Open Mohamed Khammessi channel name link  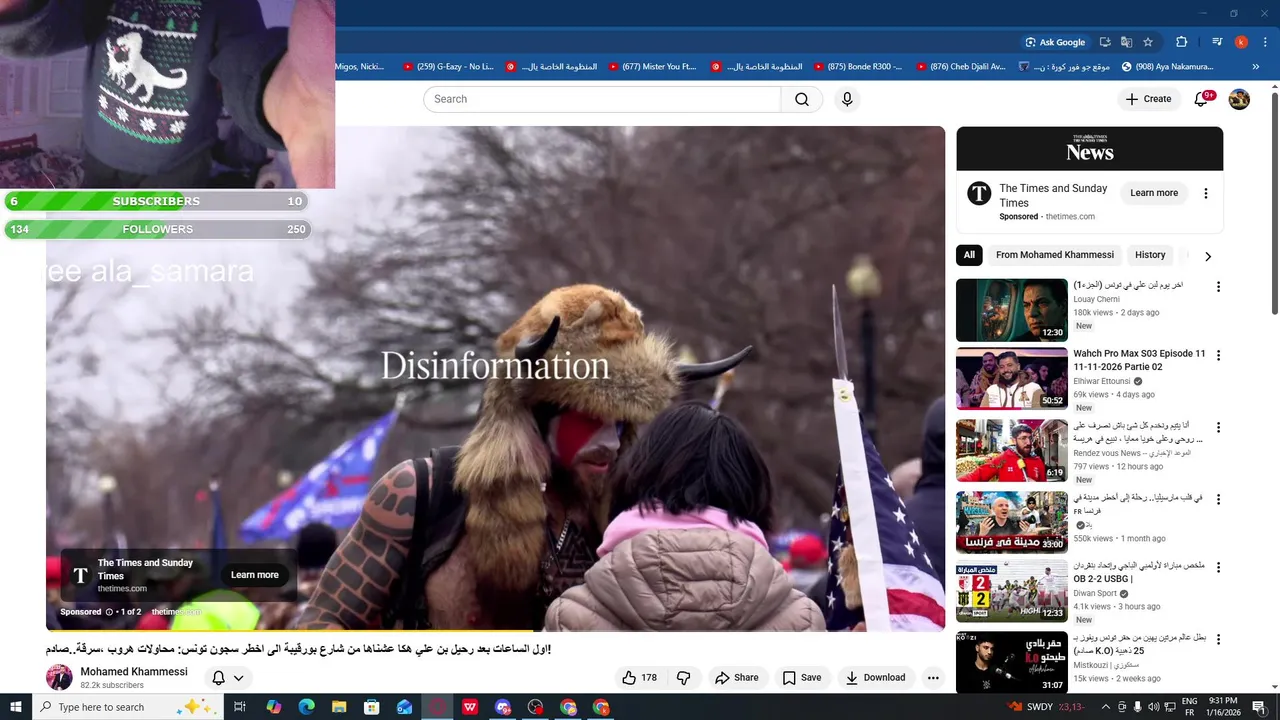click(134, 672)
